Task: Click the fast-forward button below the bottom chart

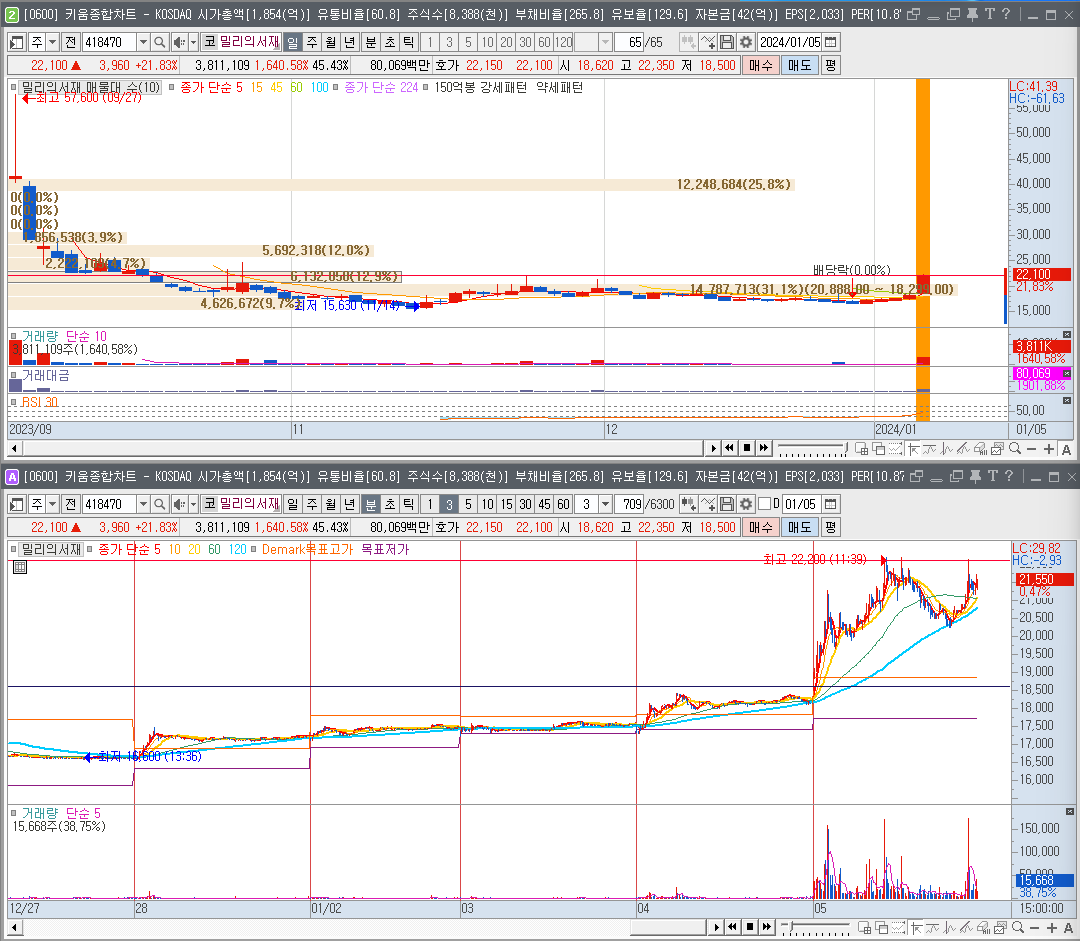Action: 767,927
